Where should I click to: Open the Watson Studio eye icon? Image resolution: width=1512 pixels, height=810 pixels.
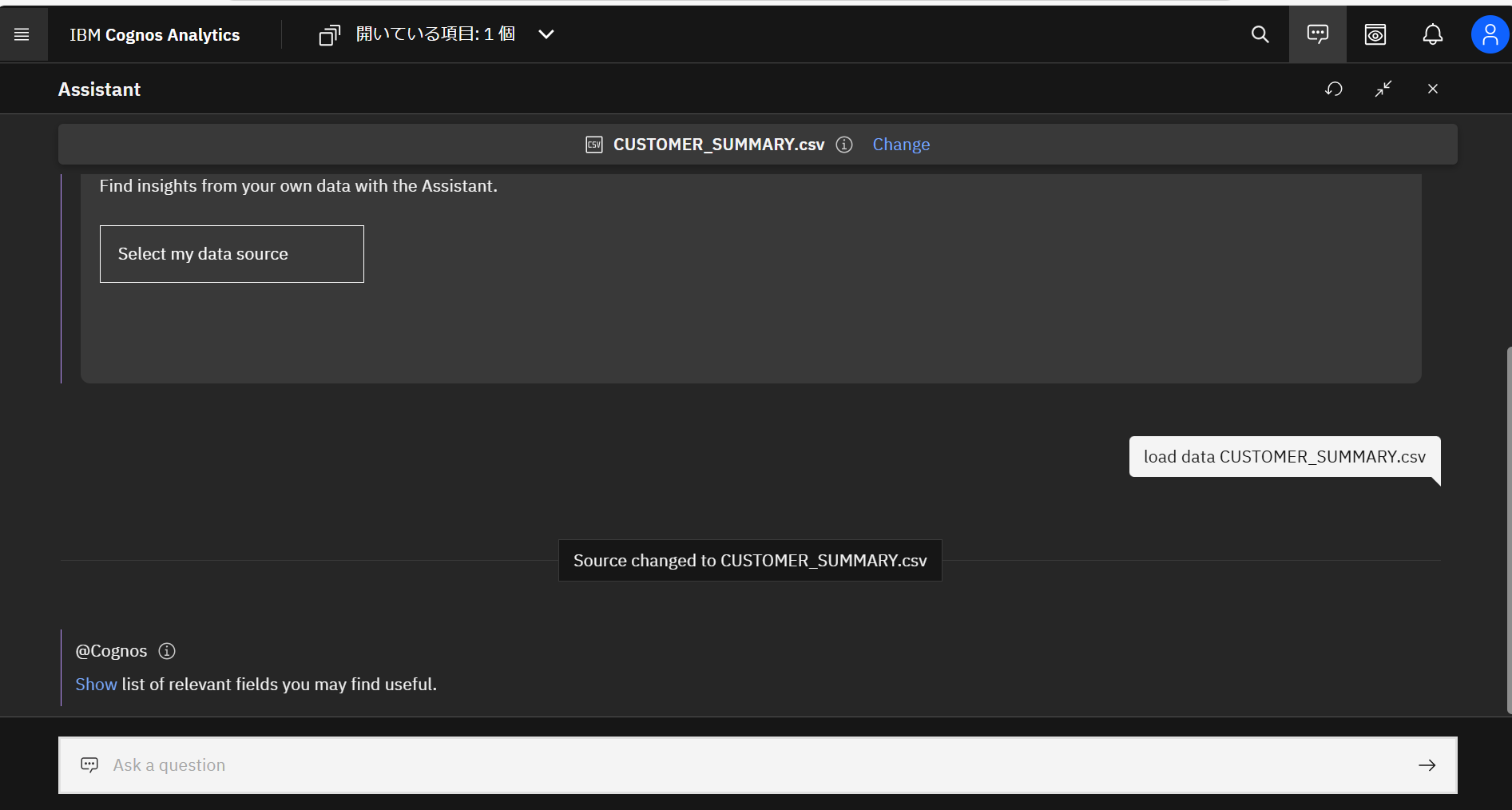tap(1375, 34)
